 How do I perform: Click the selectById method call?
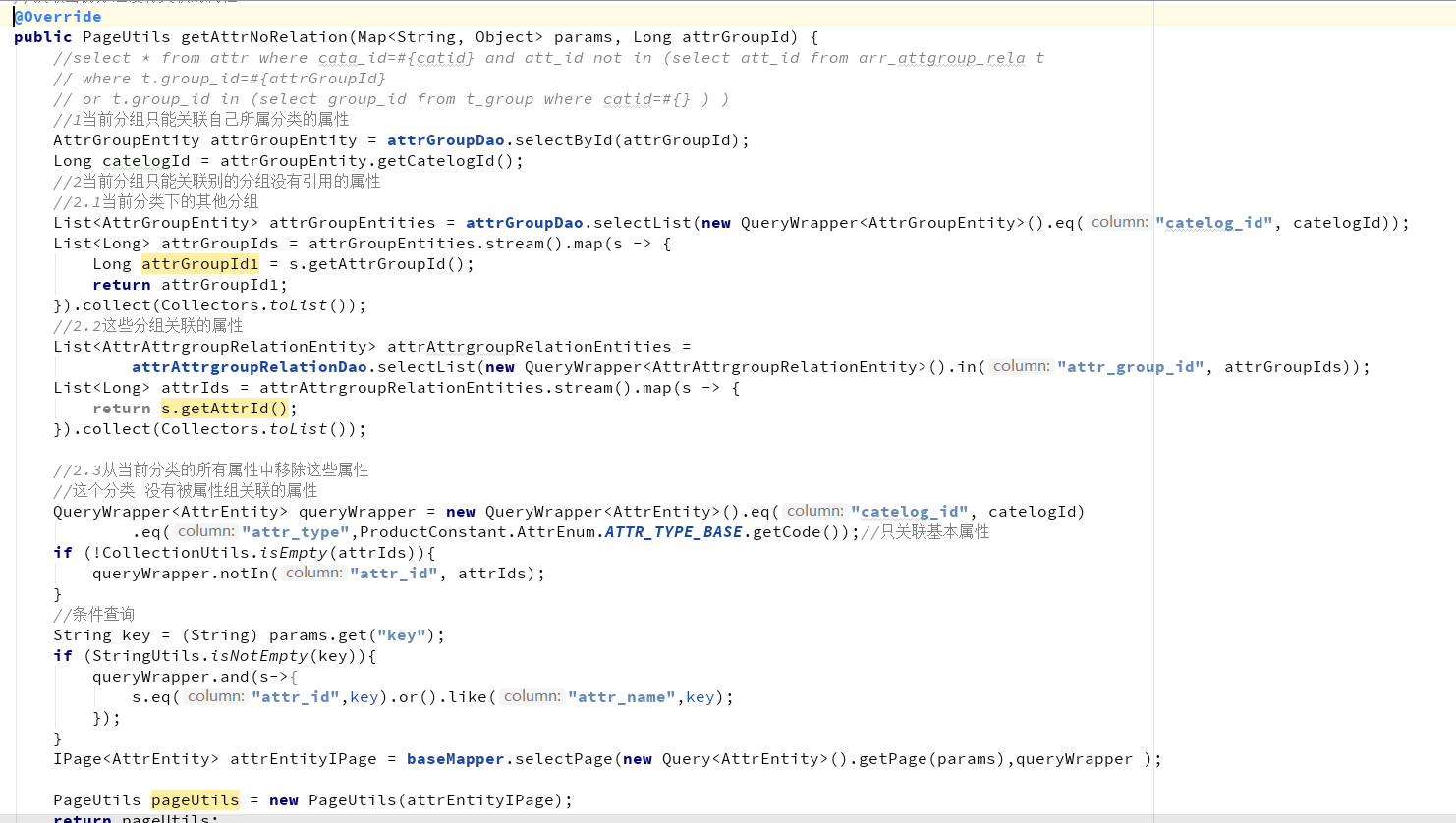point(564,139)
